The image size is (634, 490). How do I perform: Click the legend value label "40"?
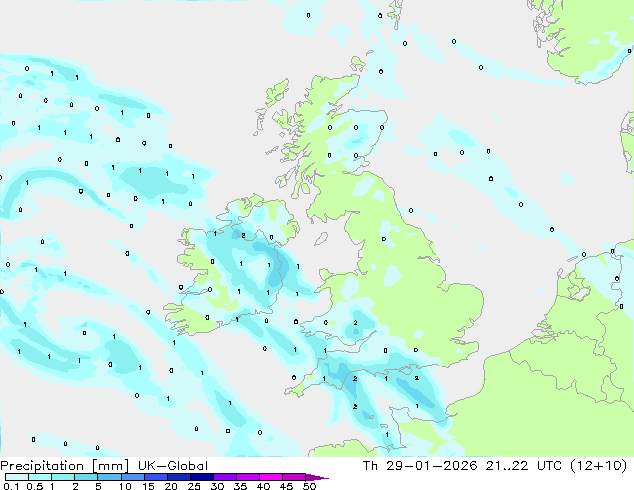(x=263, y=486)
